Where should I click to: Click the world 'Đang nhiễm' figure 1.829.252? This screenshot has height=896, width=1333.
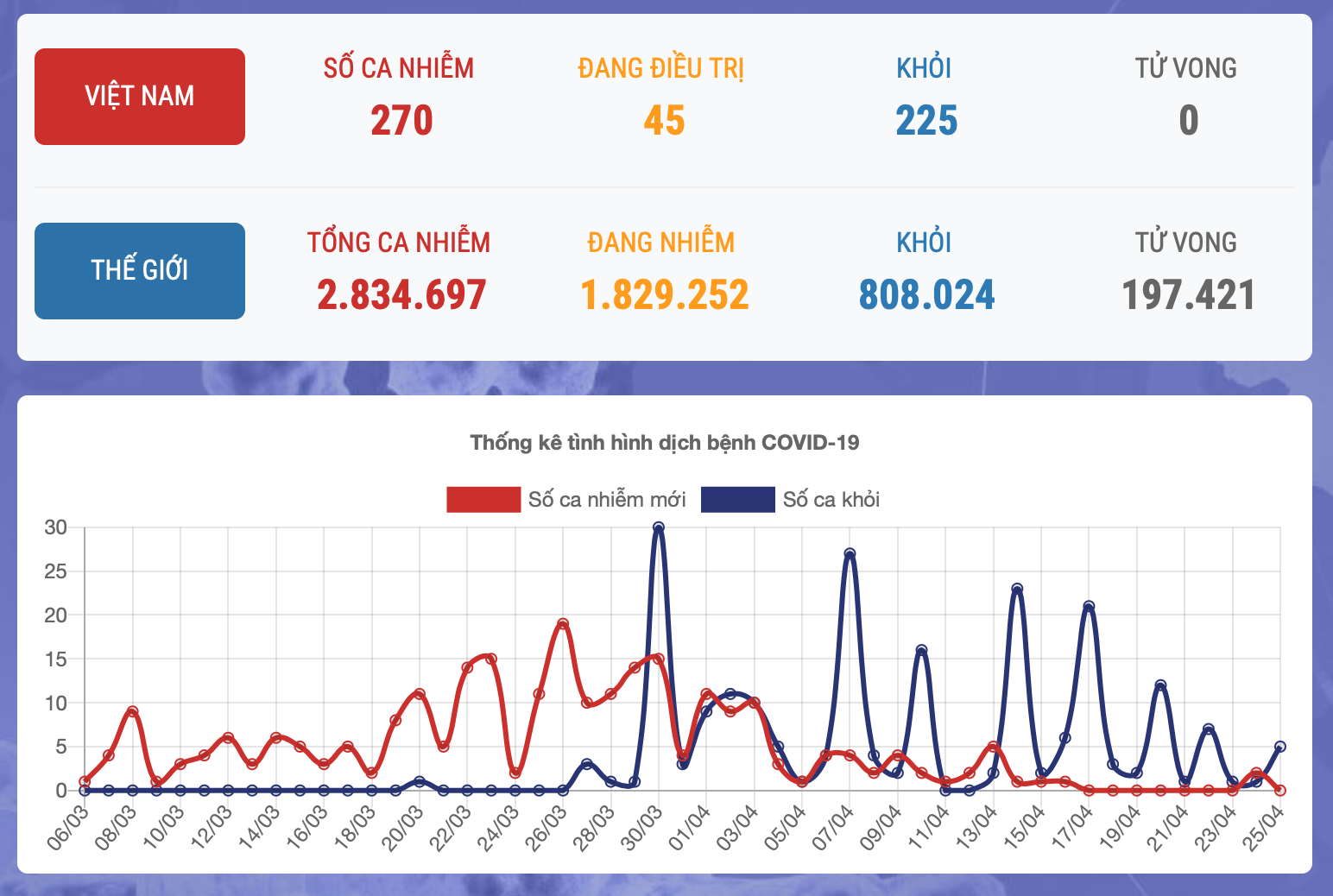coord(664,295)
